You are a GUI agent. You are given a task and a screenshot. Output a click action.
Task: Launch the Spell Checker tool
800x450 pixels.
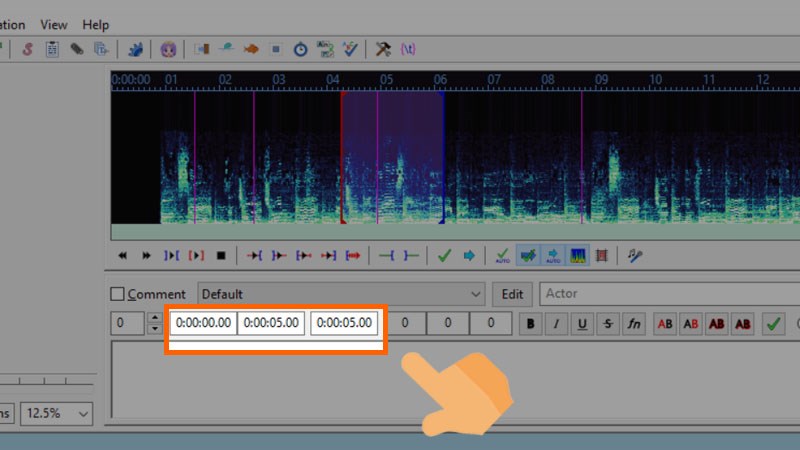pos(350,49)
